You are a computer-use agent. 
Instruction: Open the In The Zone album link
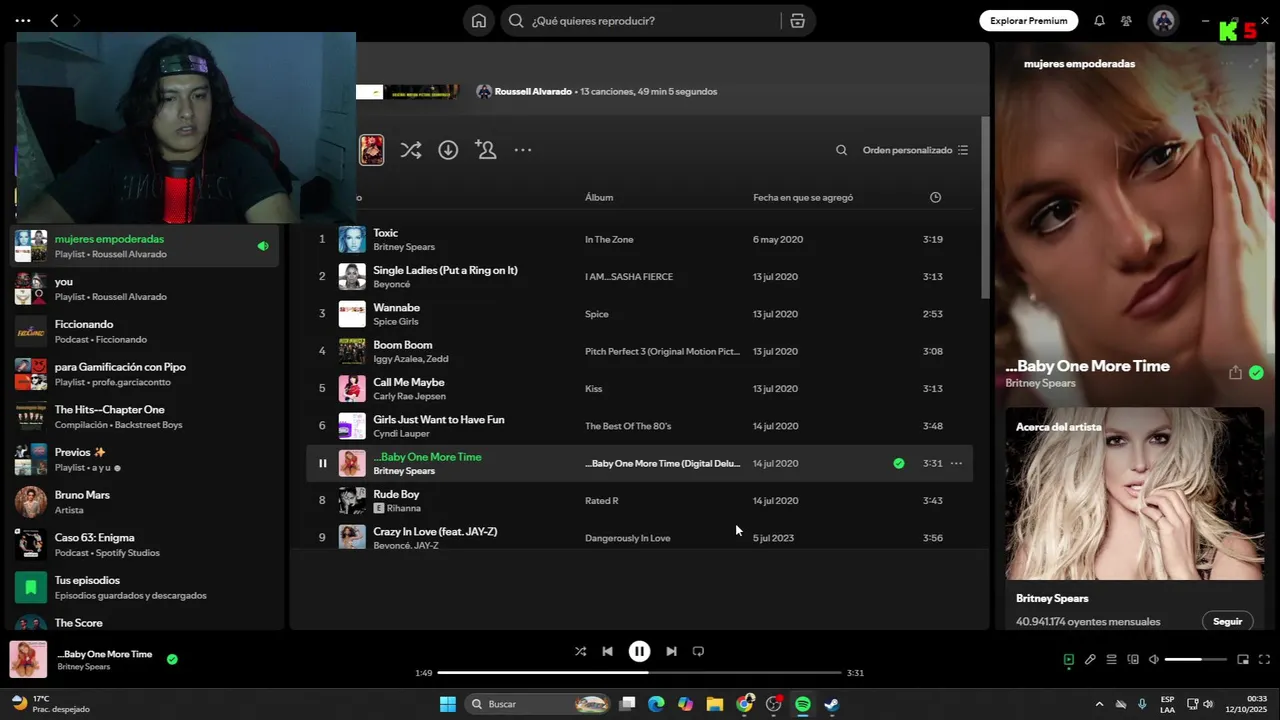[x=609, y=239]
